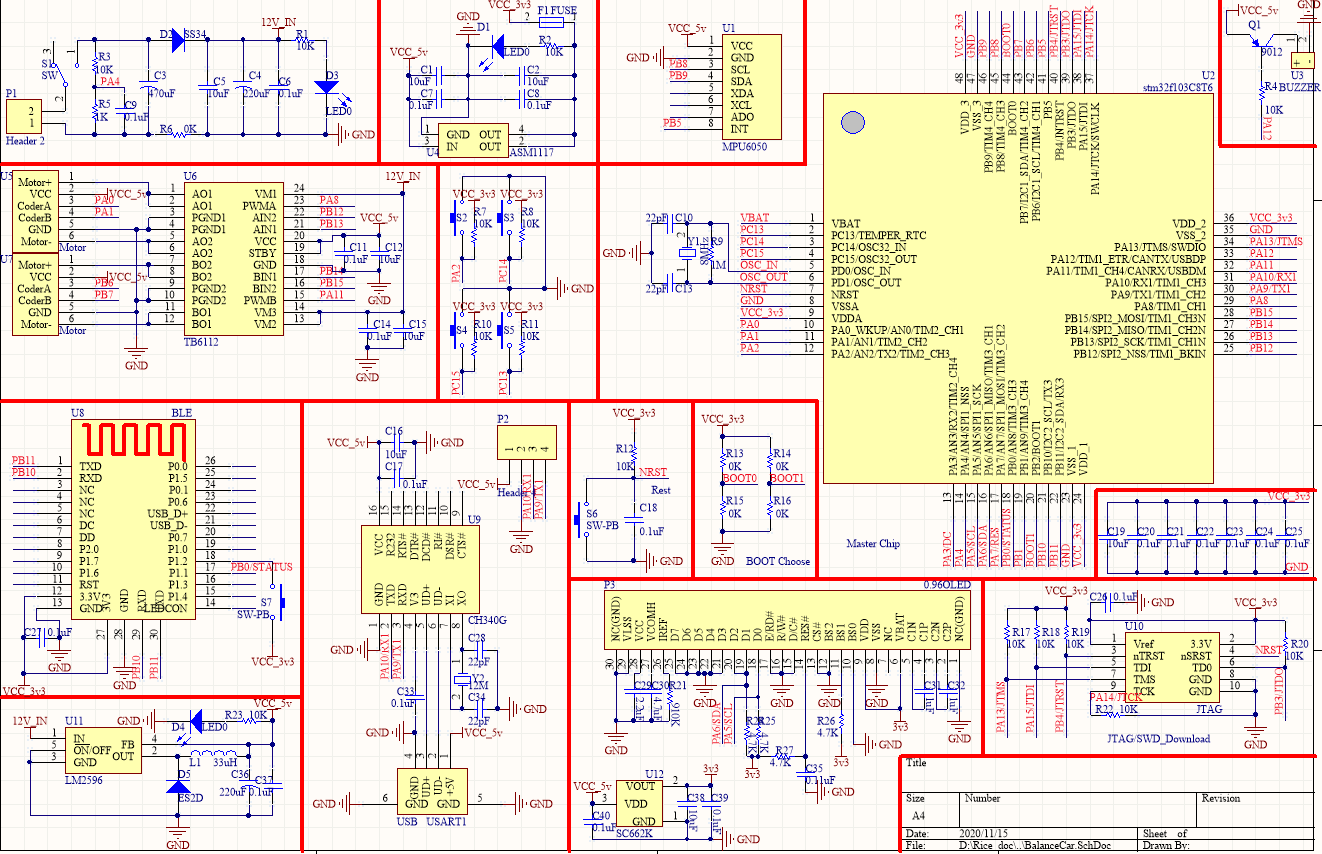This screenshot has height=854, width=1322.
Task: Click the red 'VBAT' net label
Action: coord(755,218)
